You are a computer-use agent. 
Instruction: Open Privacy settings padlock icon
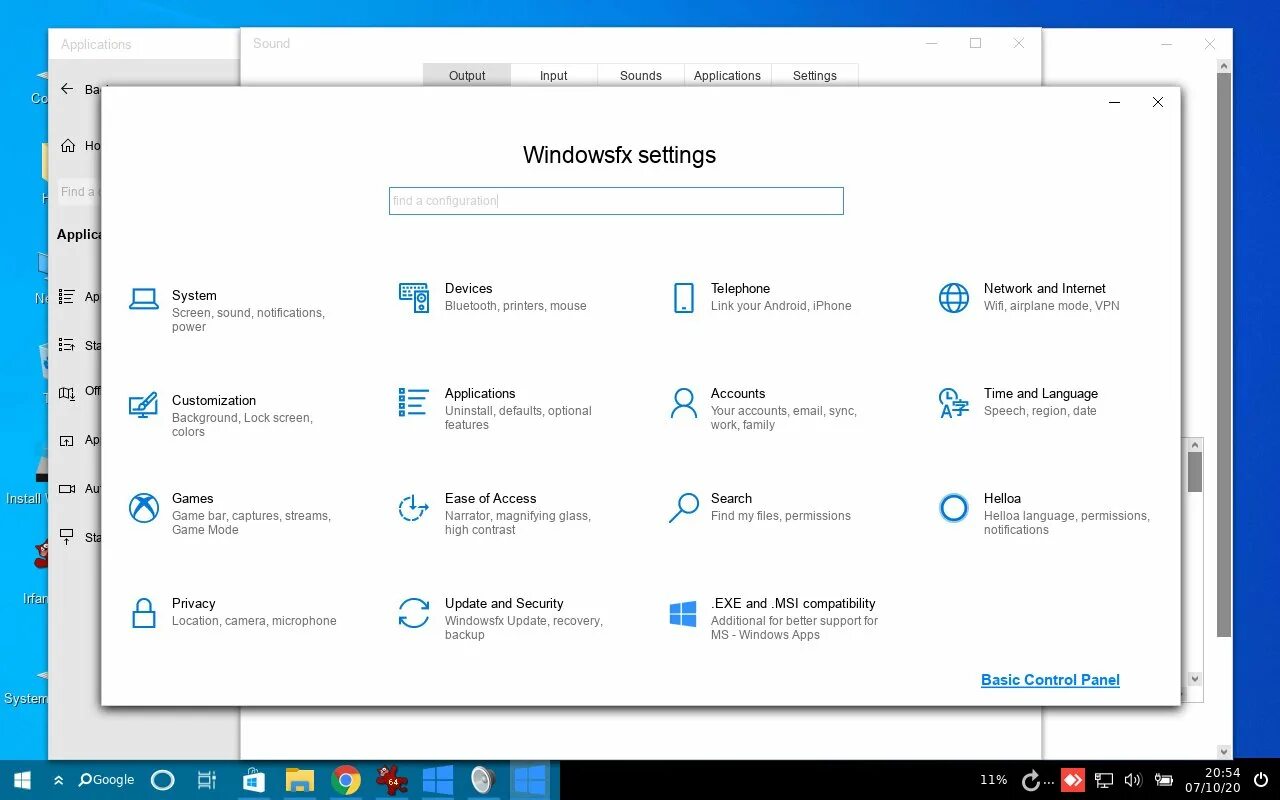[144, 613]
